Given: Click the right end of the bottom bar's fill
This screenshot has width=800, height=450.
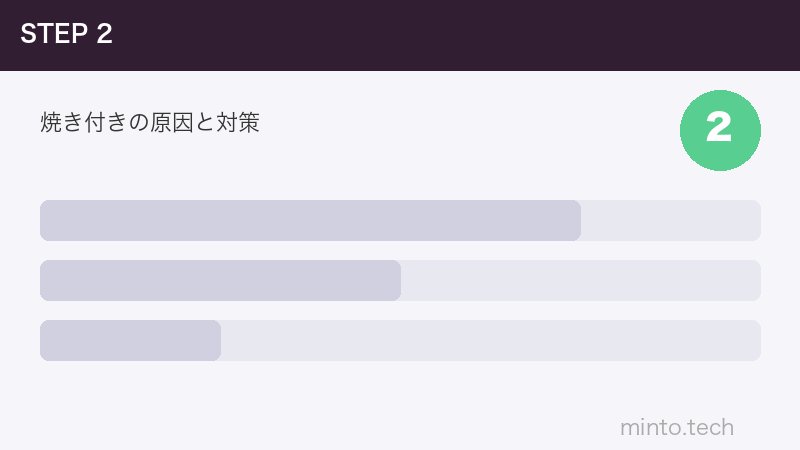Looking at the screenshot, I should (x=215, y=340).
